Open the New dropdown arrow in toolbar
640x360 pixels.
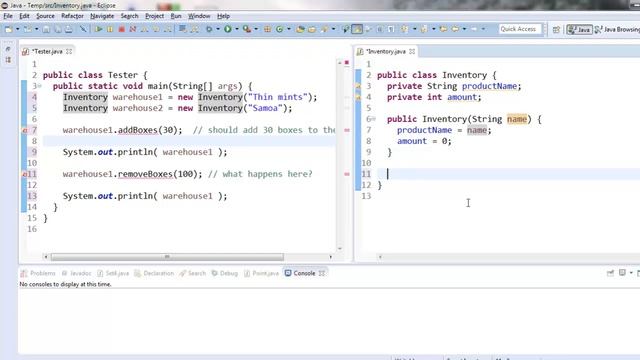tap(17, 29)
